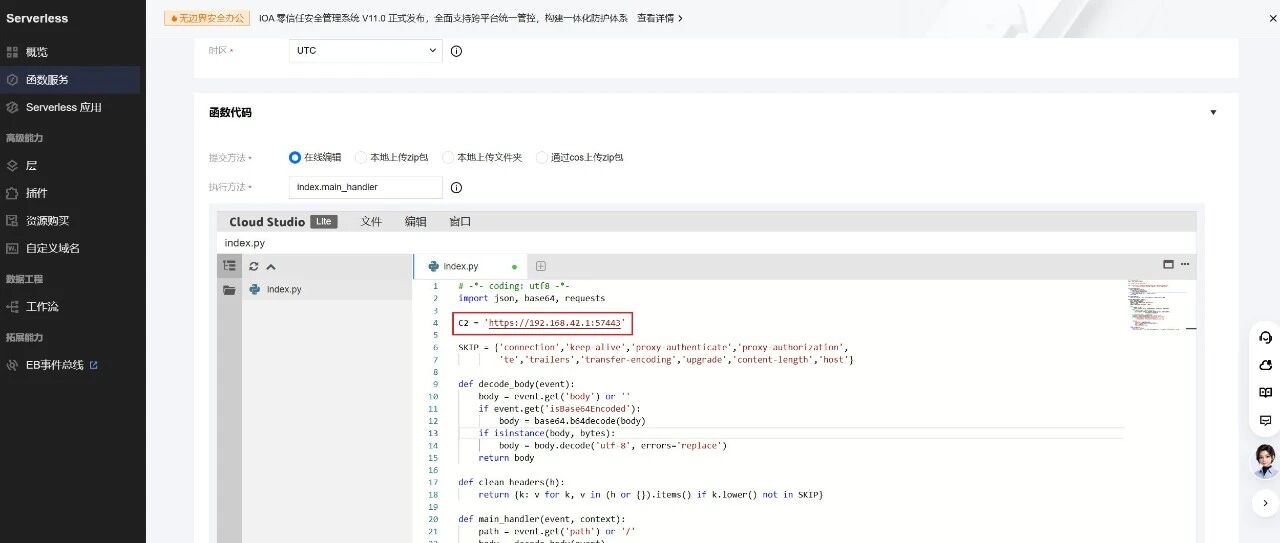Click the 概览 sidebar icon

point(13,52)
